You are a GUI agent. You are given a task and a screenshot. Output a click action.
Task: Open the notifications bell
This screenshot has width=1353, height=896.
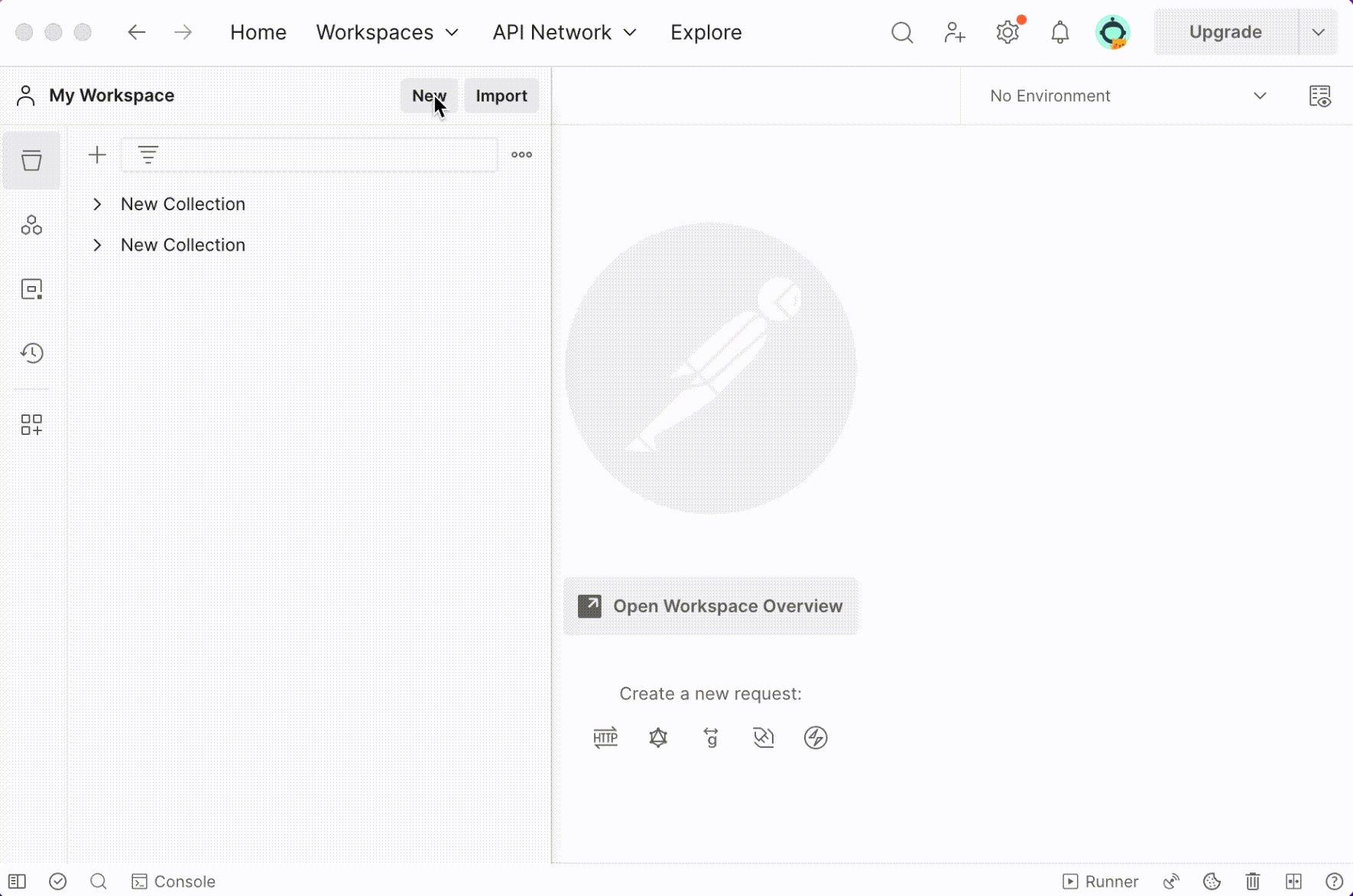[x=1060, y=32]
